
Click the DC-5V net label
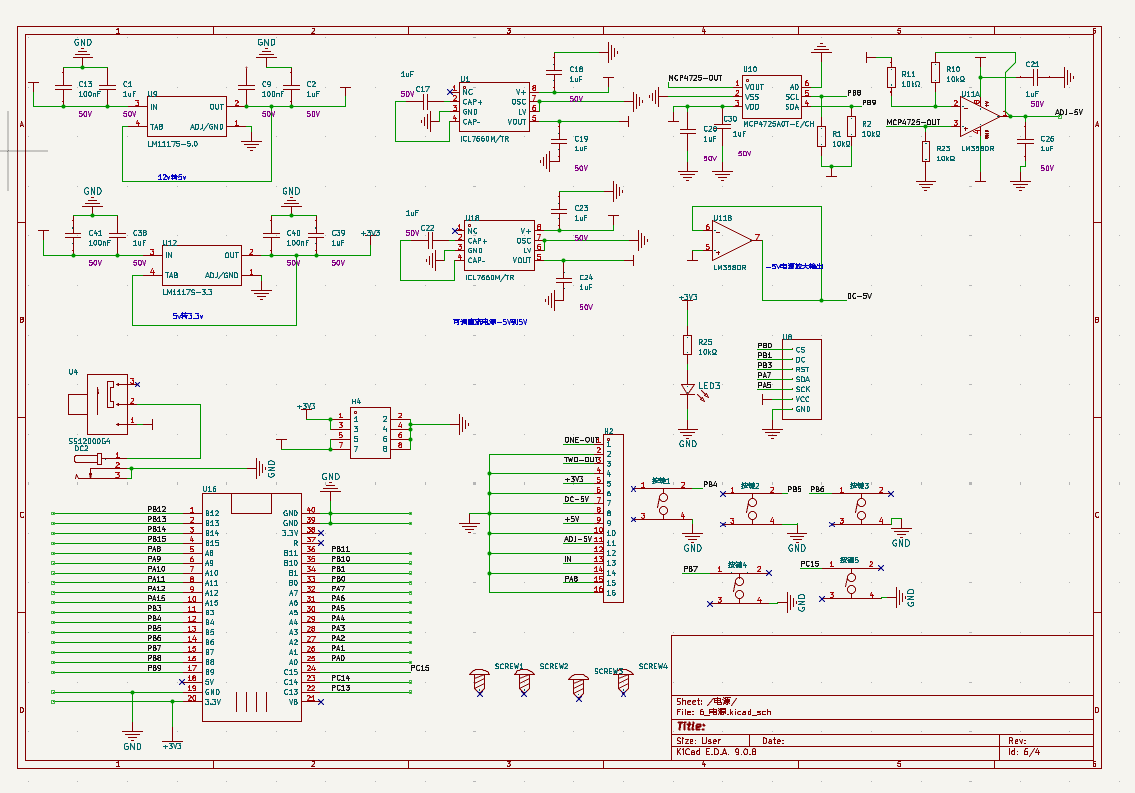click(x=860, y=296)
